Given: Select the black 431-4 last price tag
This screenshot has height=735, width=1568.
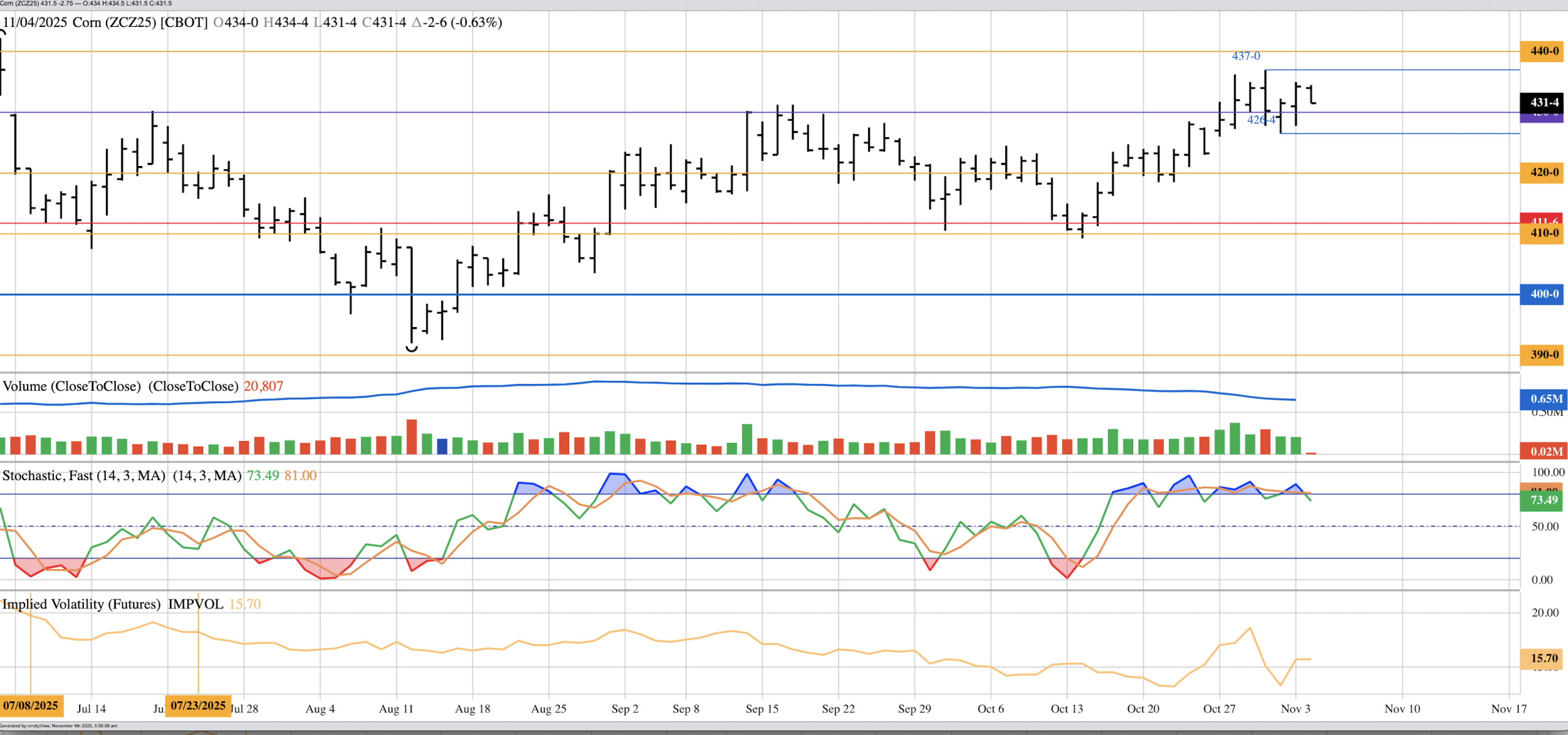Looking at the screenshot, I should [1543, 102].
